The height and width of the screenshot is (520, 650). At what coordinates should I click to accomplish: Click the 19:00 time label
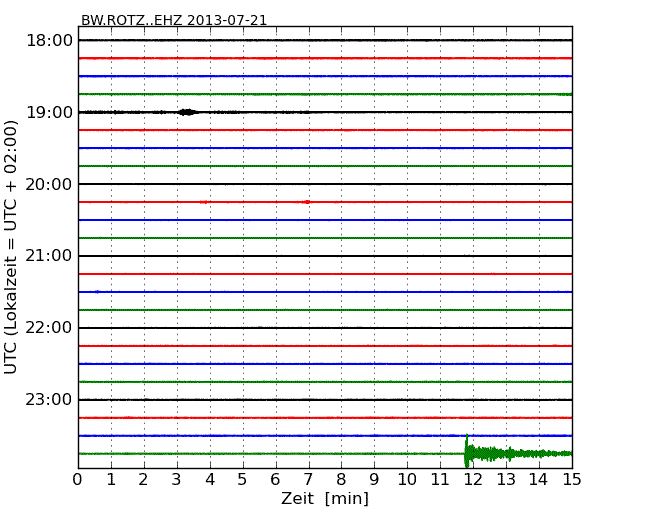[49, 112]
